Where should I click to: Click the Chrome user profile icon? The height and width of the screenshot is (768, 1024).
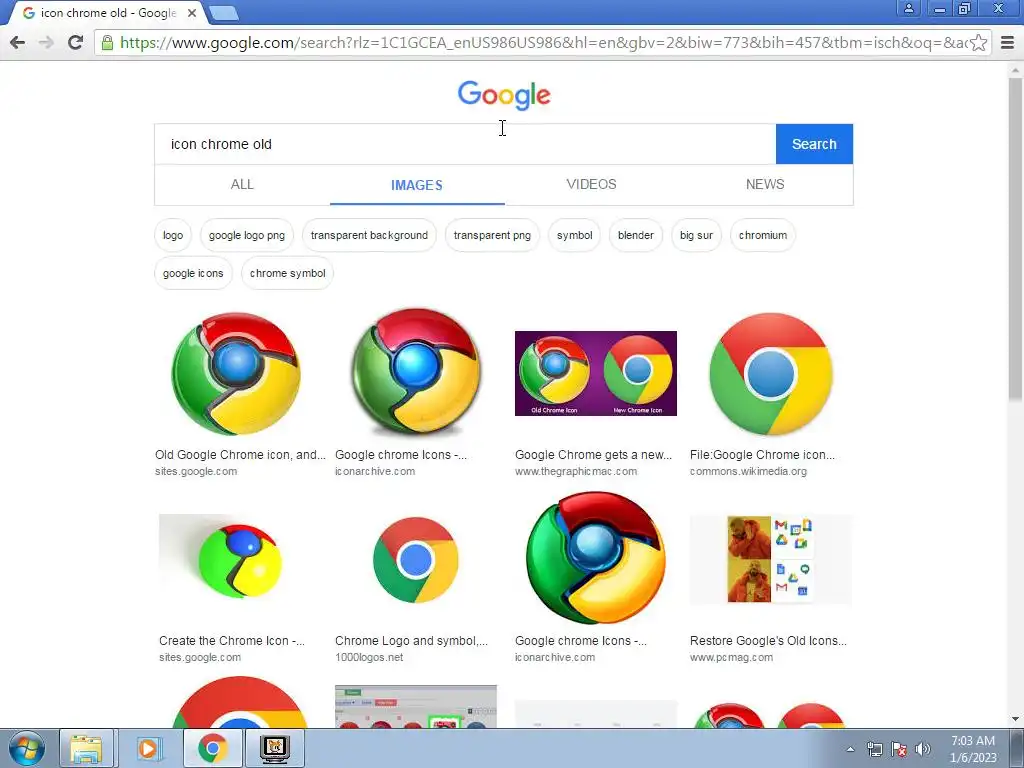[908, 8]
